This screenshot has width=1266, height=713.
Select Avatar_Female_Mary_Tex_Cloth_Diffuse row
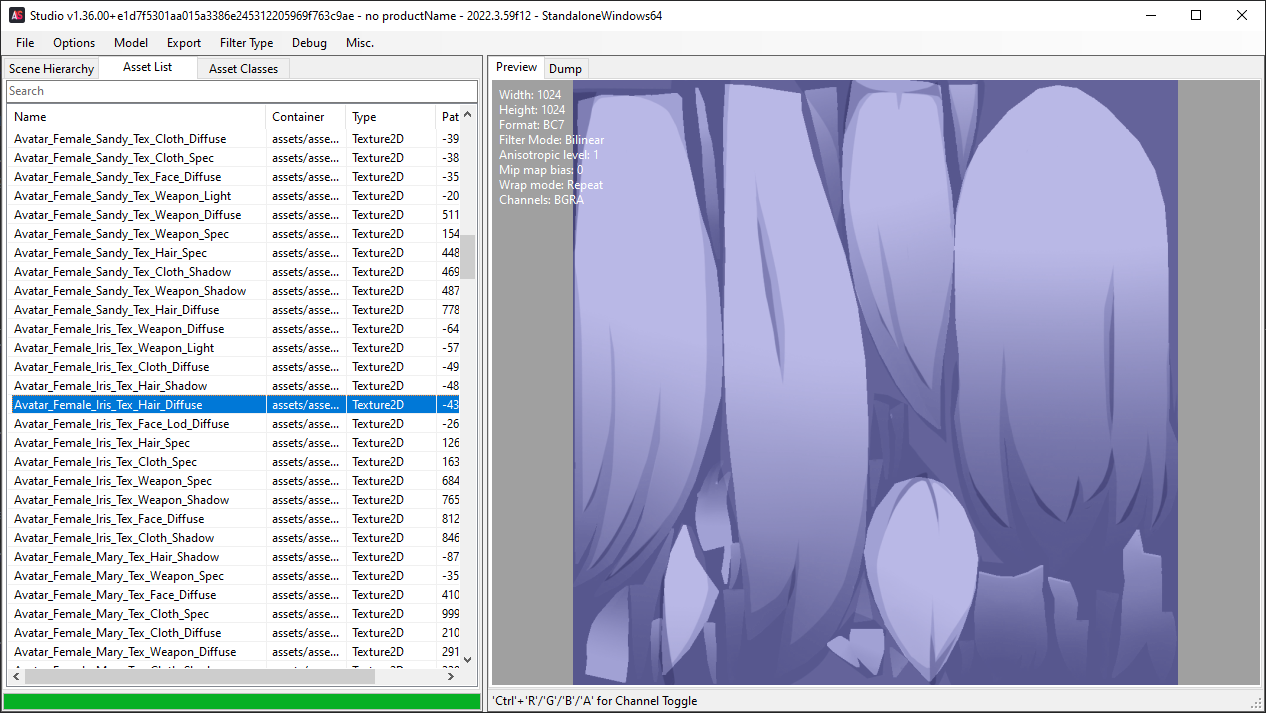[234, 633]
